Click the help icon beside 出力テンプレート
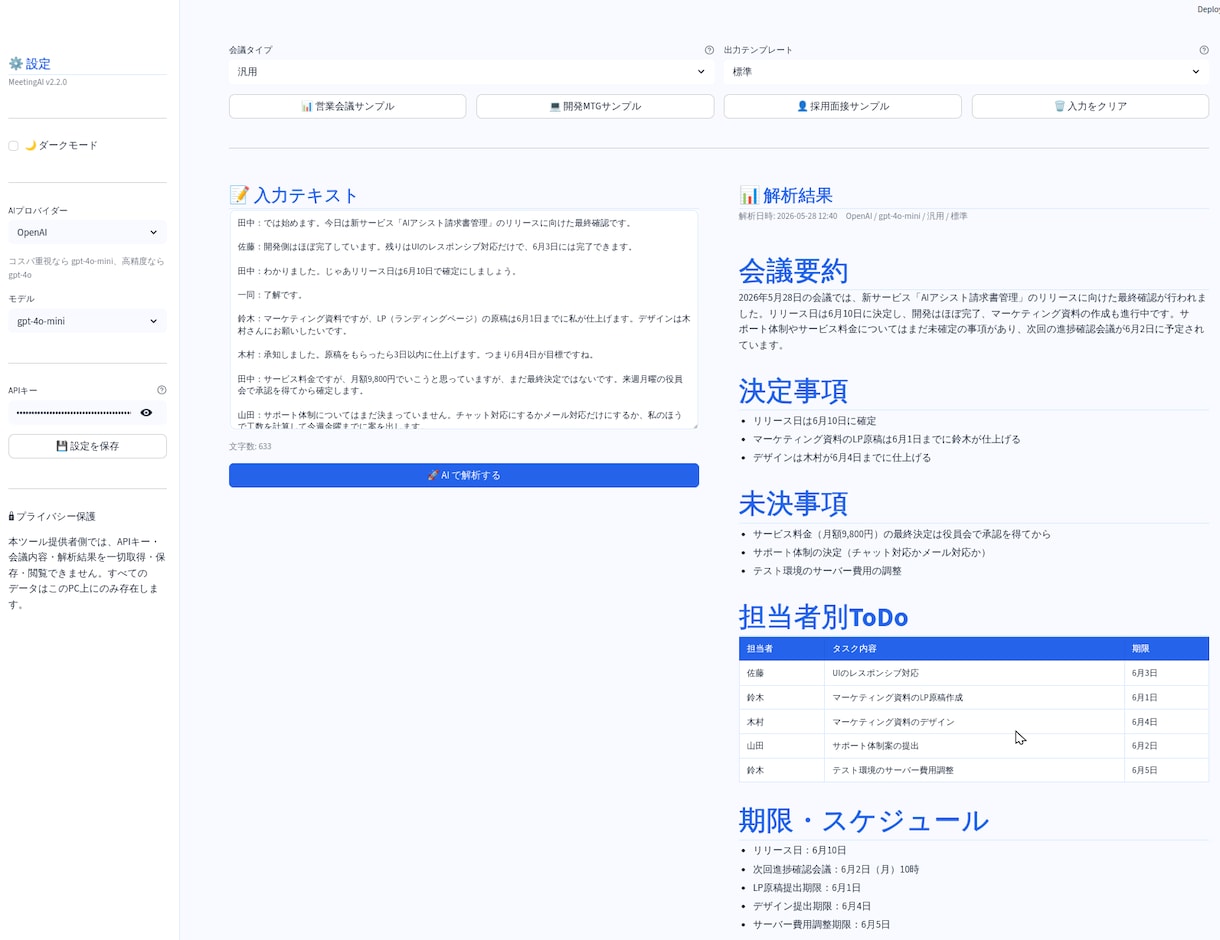Screen dimensions: 1220x940 (1204, 50)
